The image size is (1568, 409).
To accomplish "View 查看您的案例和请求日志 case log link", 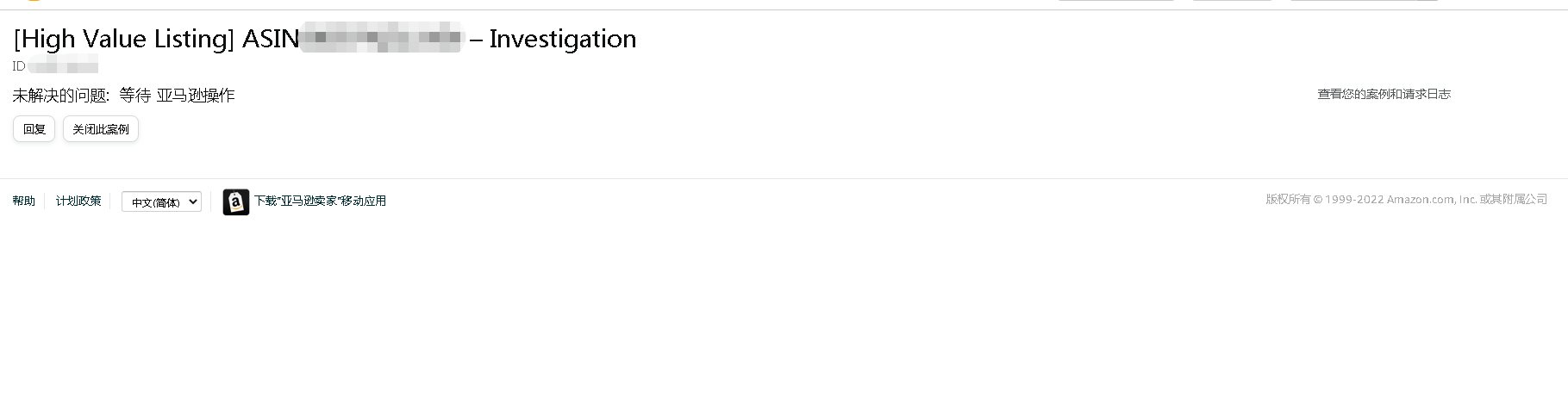I will [x=1384, y=94].
